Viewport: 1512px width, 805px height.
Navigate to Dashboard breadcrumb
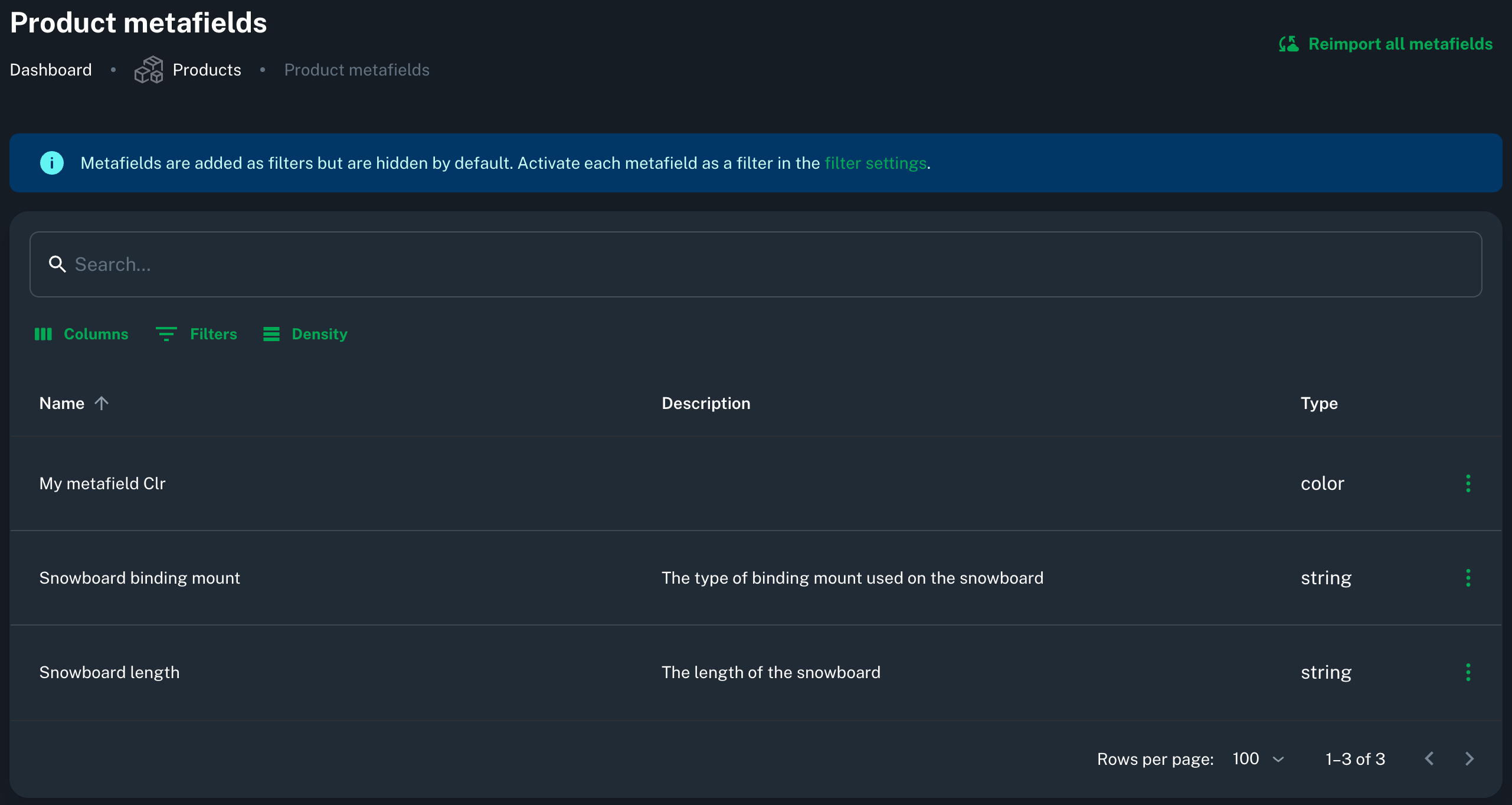pos(51,70)
